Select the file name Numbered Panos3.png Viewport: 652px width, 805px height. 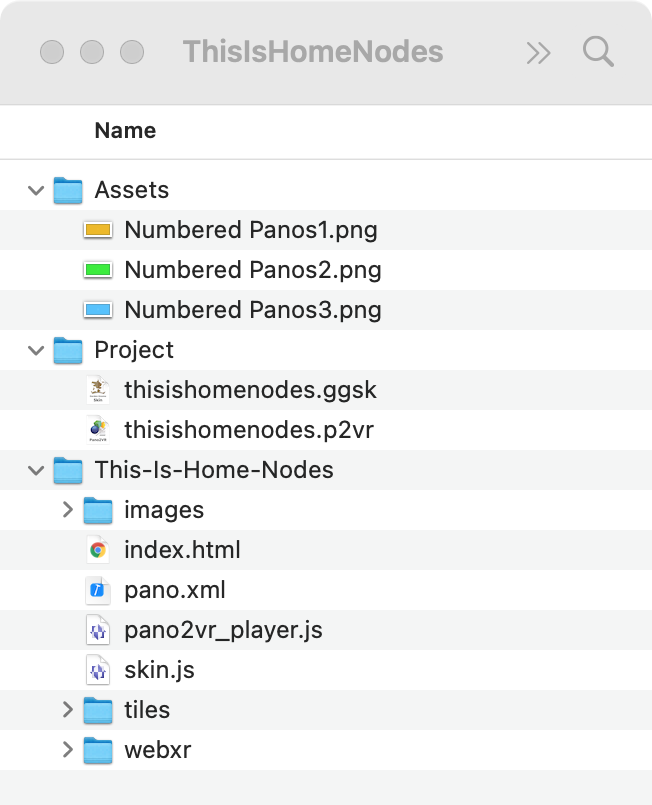(253, 310)
